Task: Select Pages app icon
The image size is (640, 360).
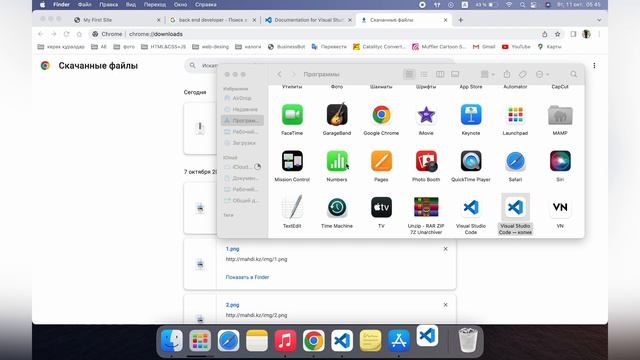Action: (x=381, y=161)
